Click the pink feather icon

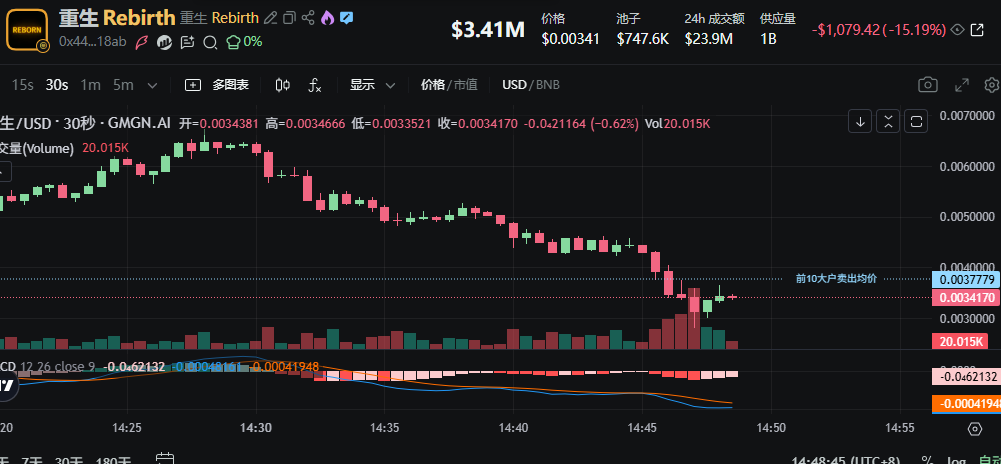(x=142, y=42)
